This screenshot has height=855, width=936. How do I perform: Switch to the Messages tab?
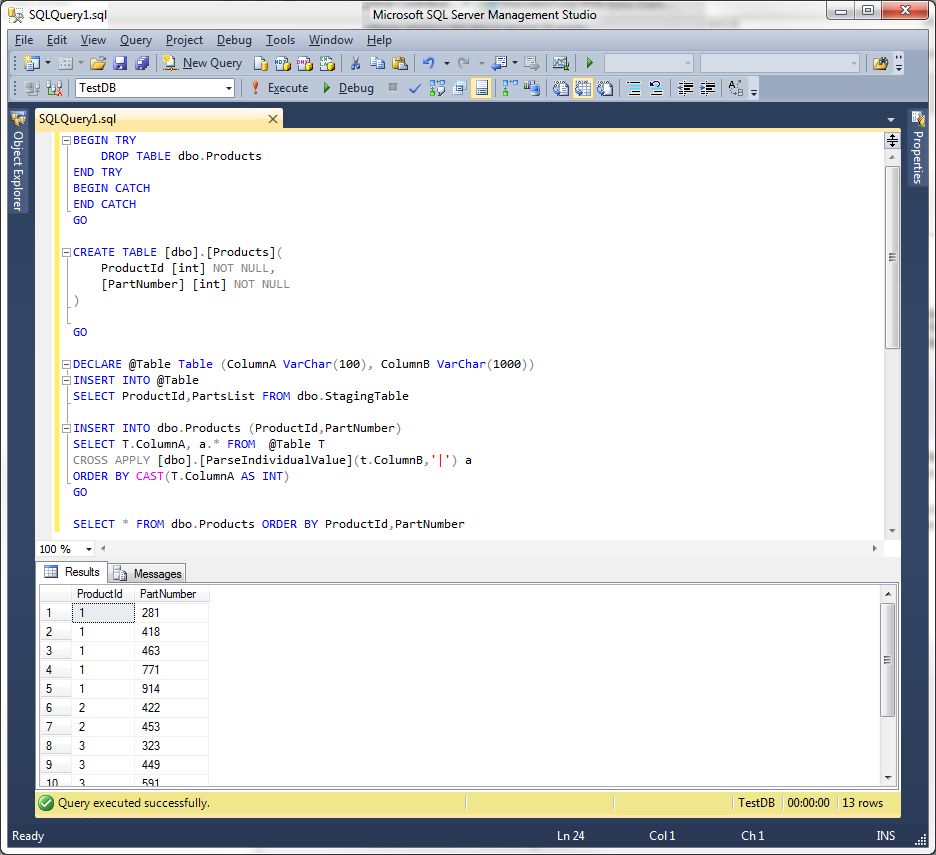tap(148, 573)
